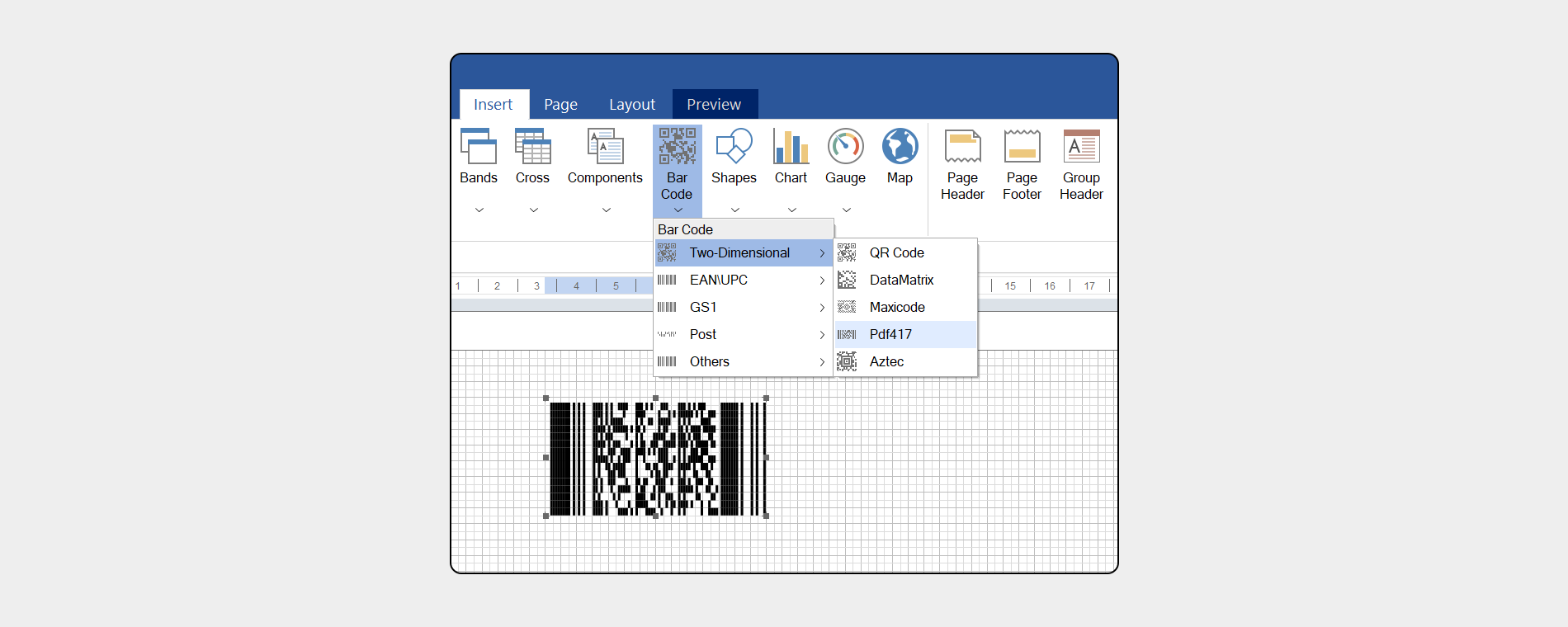This screenshot has width=1568, height=627.
Task: Switch to the Layout tab
Action: tap(632, 104)
